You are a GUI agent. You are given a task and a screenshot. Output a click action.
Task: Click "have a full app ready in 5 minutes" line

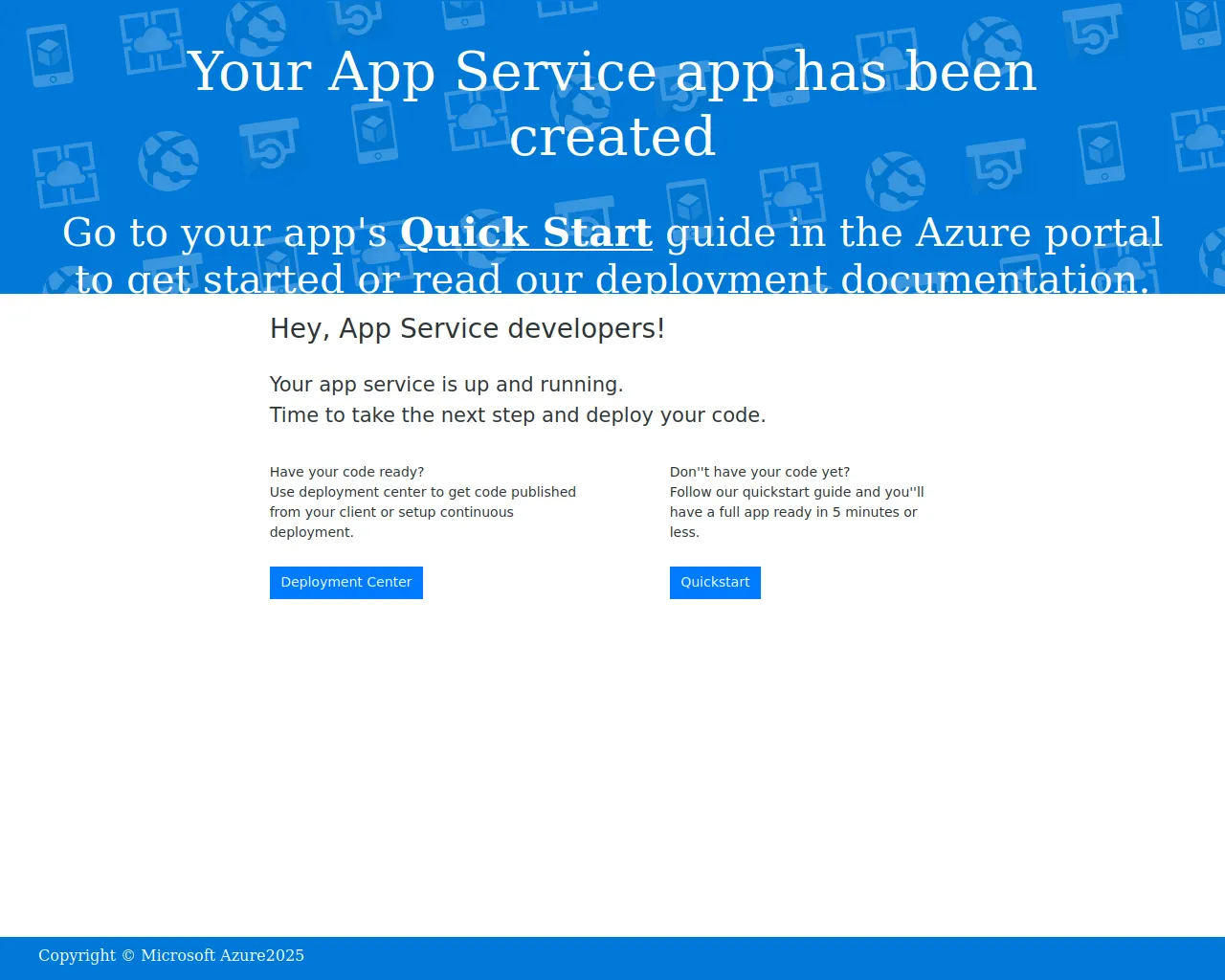pos(793,512)
